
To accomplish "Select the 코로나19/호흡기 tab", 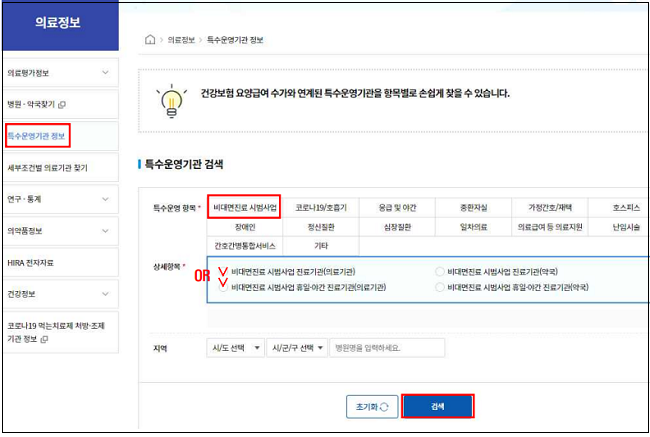I will [x=321, y=207].
